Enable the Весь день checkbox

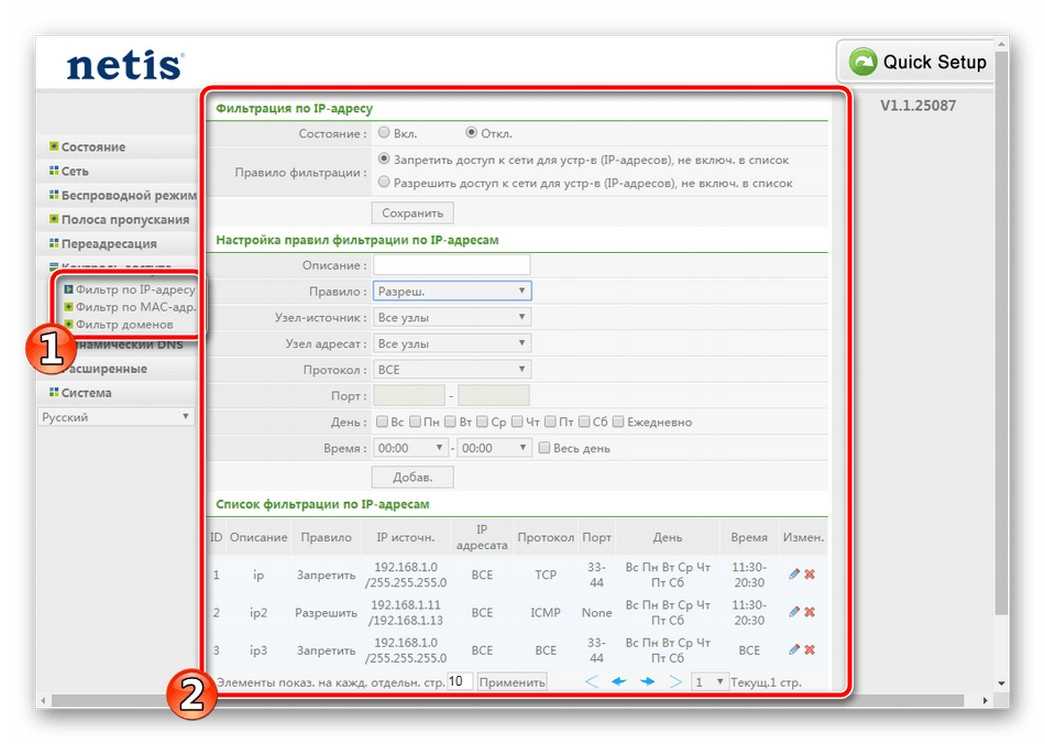click(x=544, y=448)
